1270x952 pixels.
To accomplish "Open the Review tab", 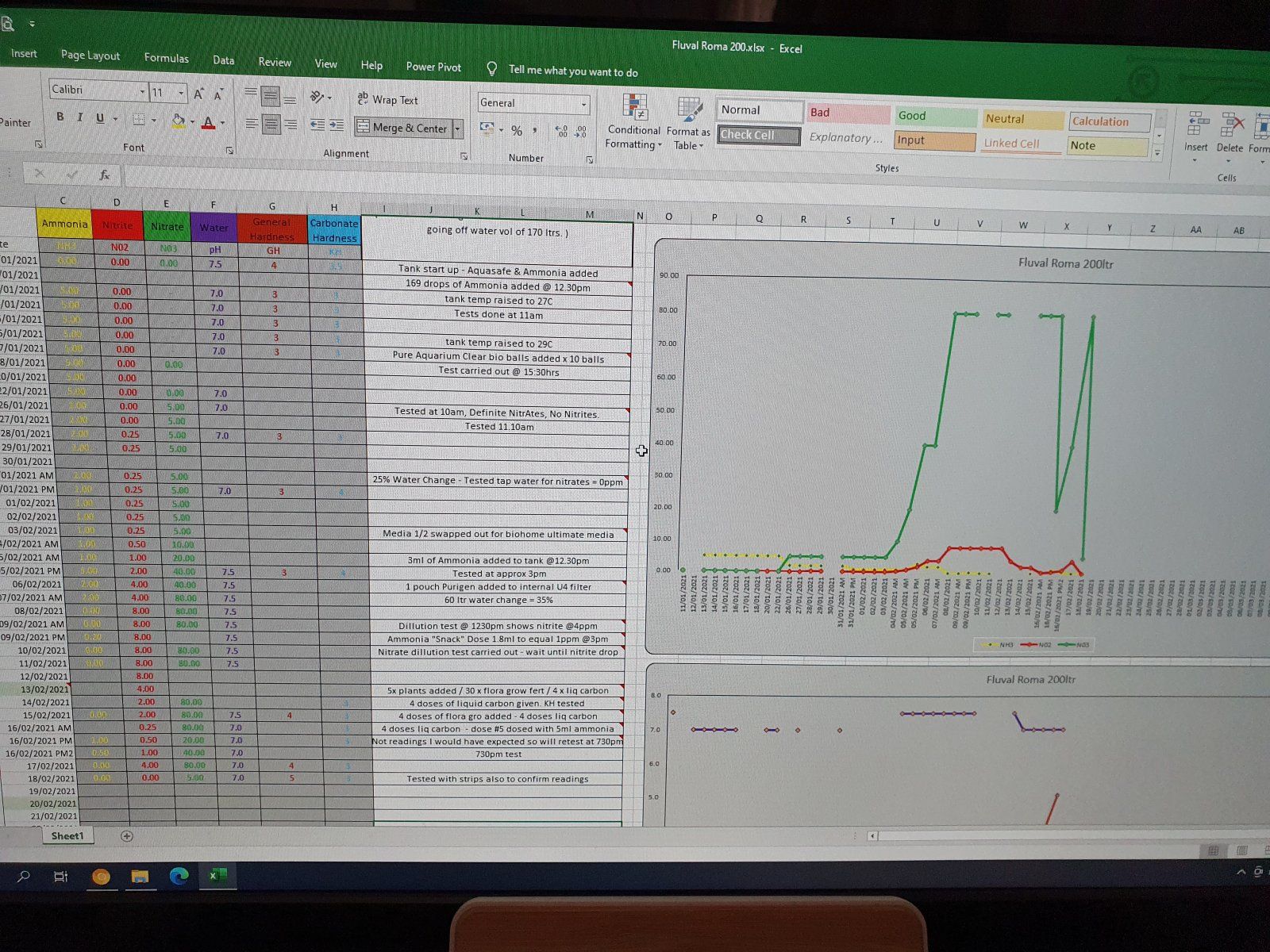I will click(x=275, y=62).
